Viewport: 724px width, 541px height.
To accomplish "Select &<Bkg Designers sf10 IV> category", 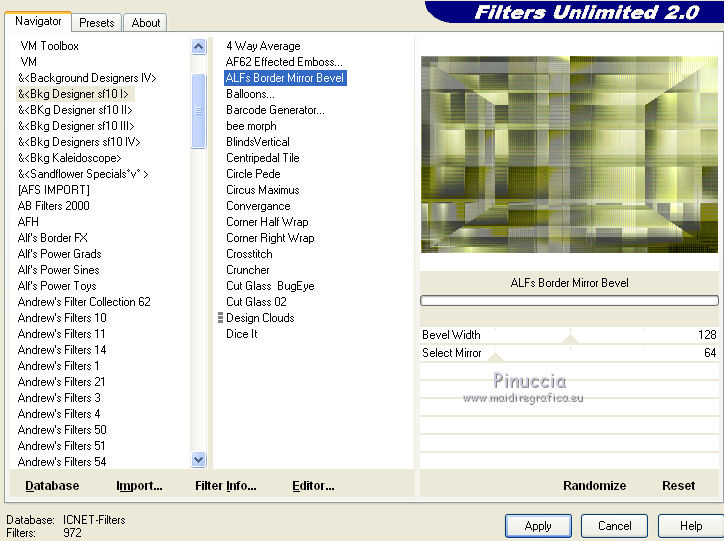I will click(79, 142).
